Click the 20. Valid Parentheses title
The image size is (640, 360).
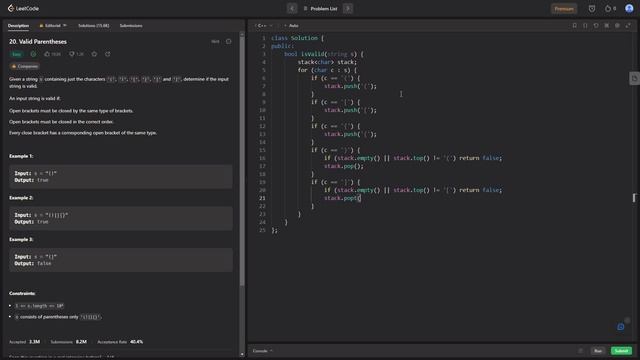(38, 42)
